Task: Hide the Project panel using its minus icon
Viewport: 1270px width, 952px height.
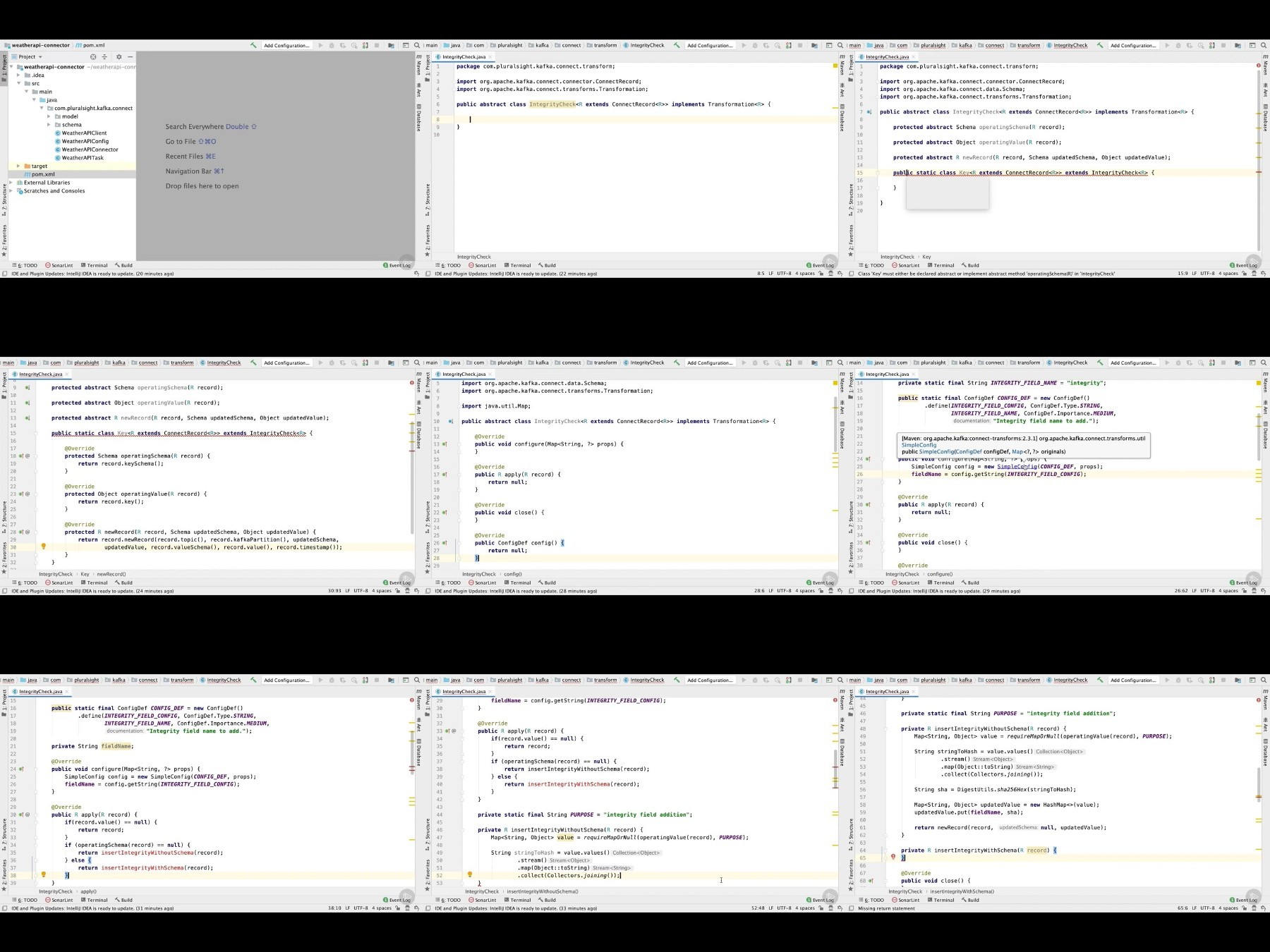Action: point(130,56)
